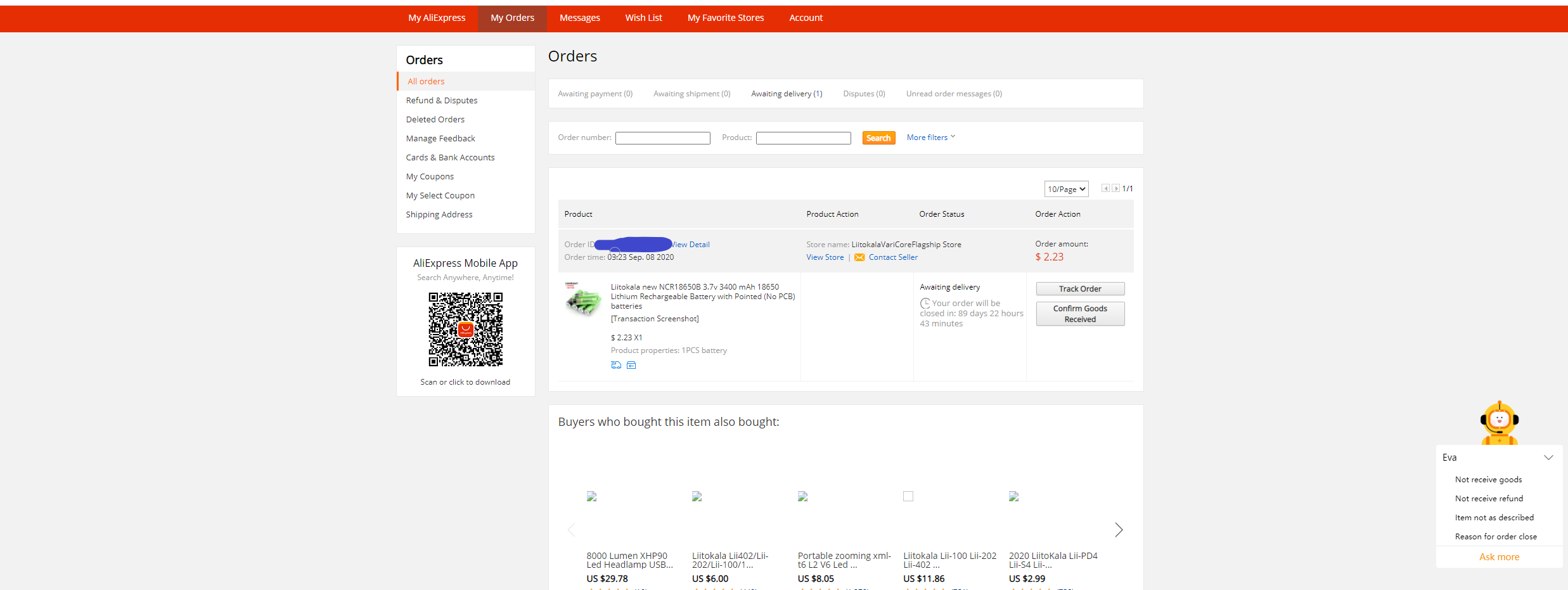Viewport: 1568px width, 590px height.
Task: Open the green battery product thumbnail
Action: 583,299
